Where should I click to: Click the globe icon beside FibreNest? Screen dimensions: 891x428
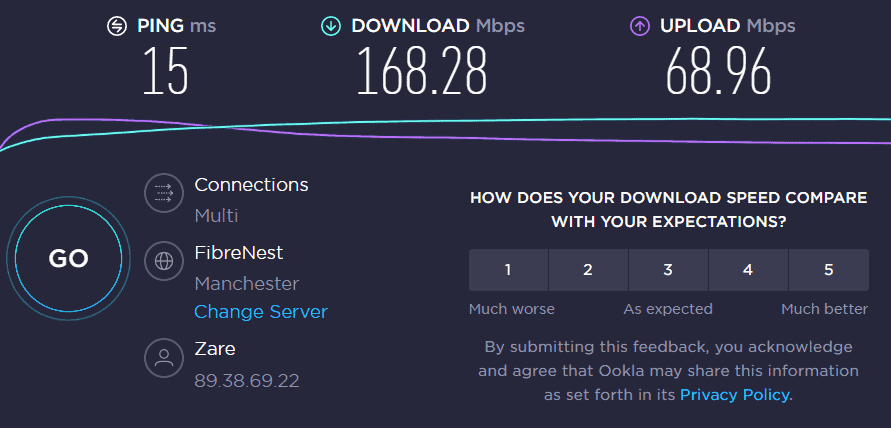point(164,261)
